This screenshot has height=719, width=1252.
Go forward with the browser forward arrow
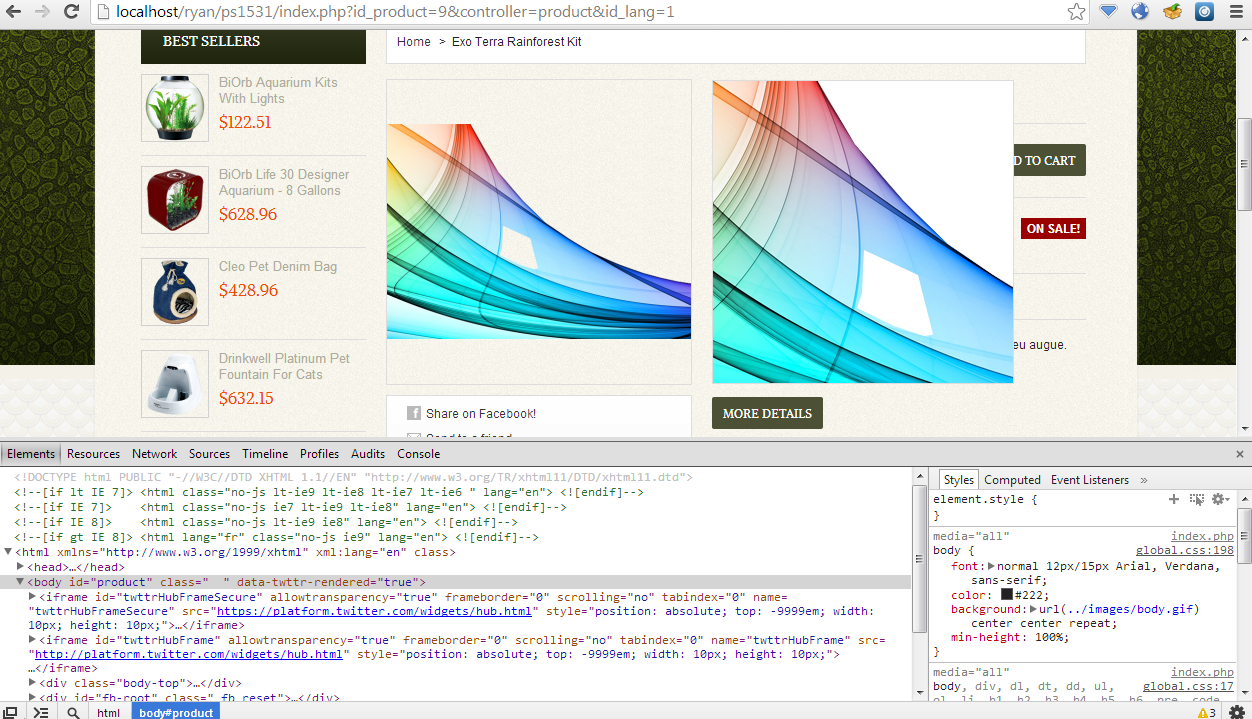pos(42,12)
